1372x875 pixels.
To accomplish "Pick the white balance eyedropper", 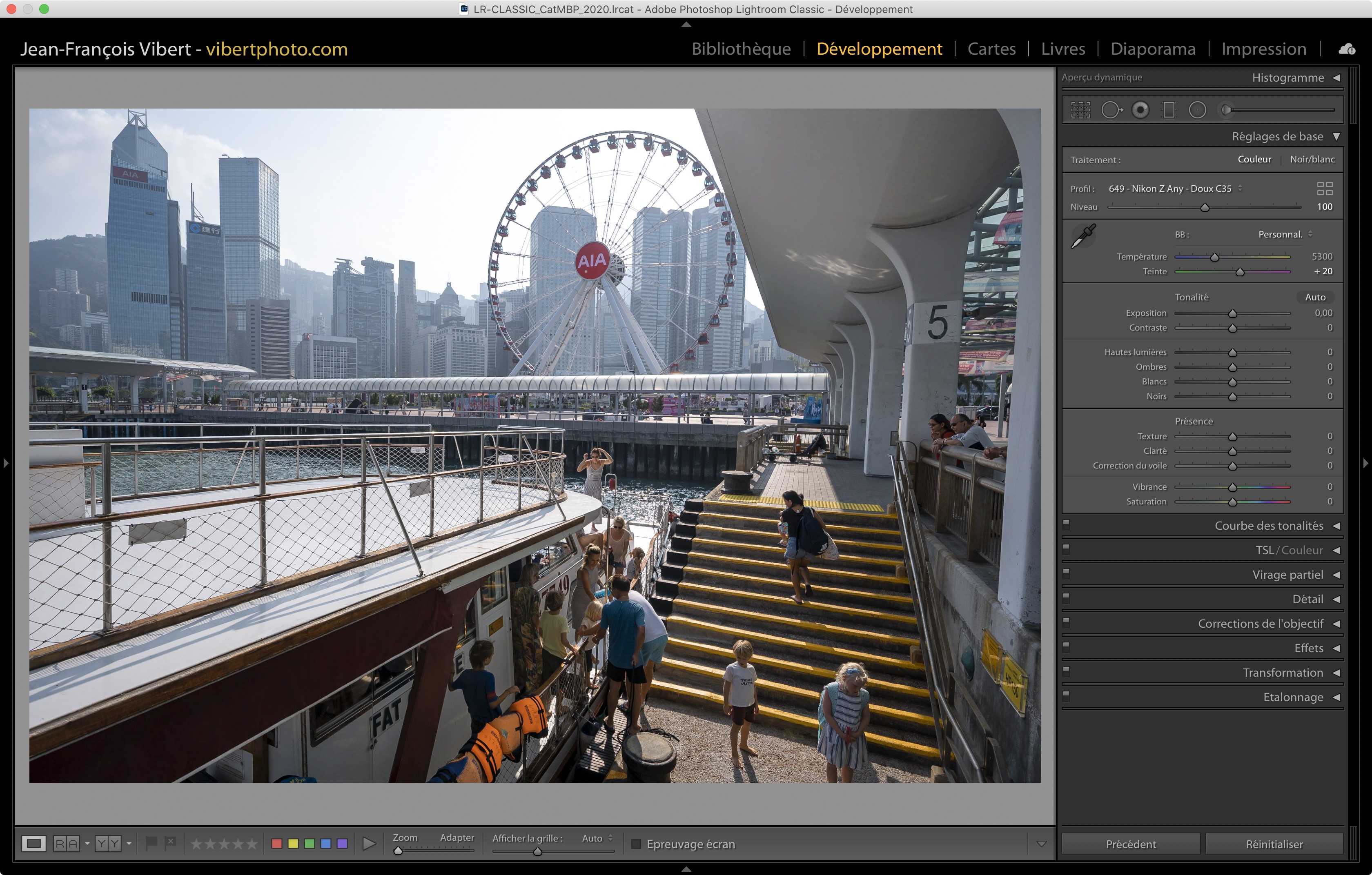I will (x=1083, y=235).
